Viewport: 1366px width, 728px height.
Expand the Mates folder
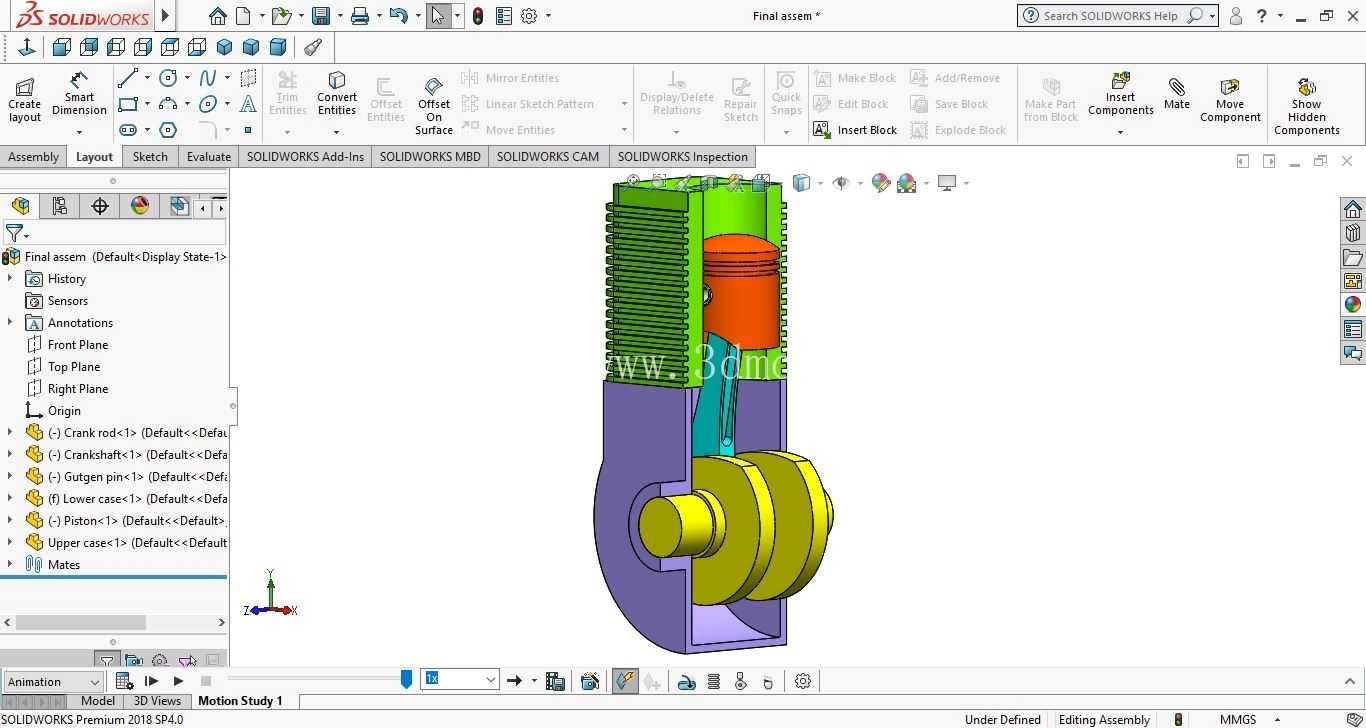[x=10, y=565]
